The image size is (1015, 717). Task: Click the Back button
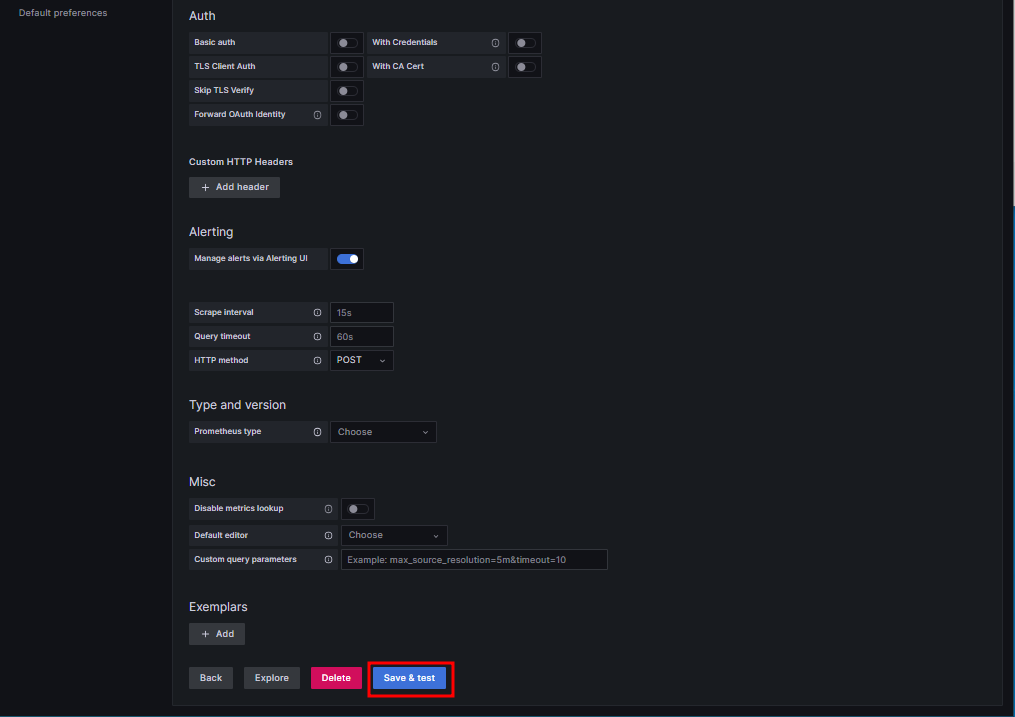point(211,678)
